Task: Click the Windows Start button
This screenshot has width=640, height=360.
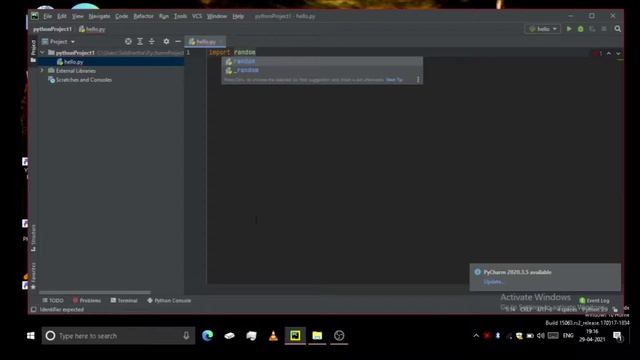Action: pyautogui.click(x=31, y=336)
